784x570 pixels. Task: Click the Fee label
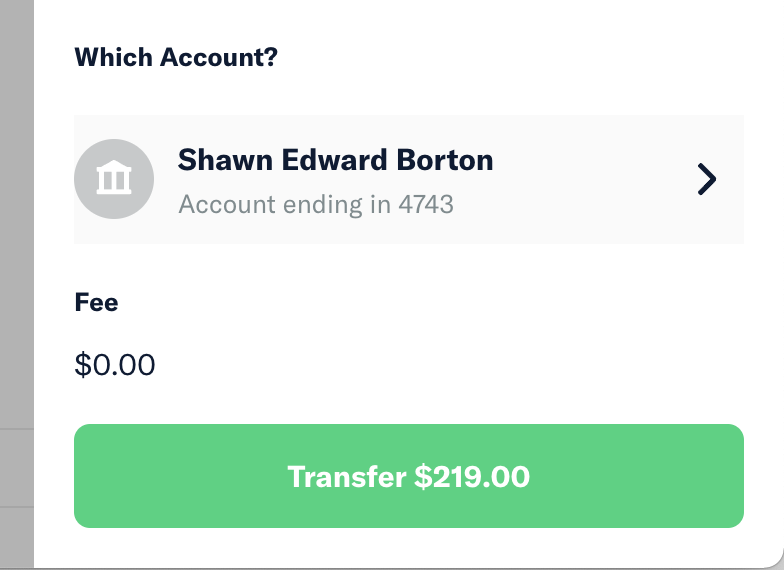(96, 302)
